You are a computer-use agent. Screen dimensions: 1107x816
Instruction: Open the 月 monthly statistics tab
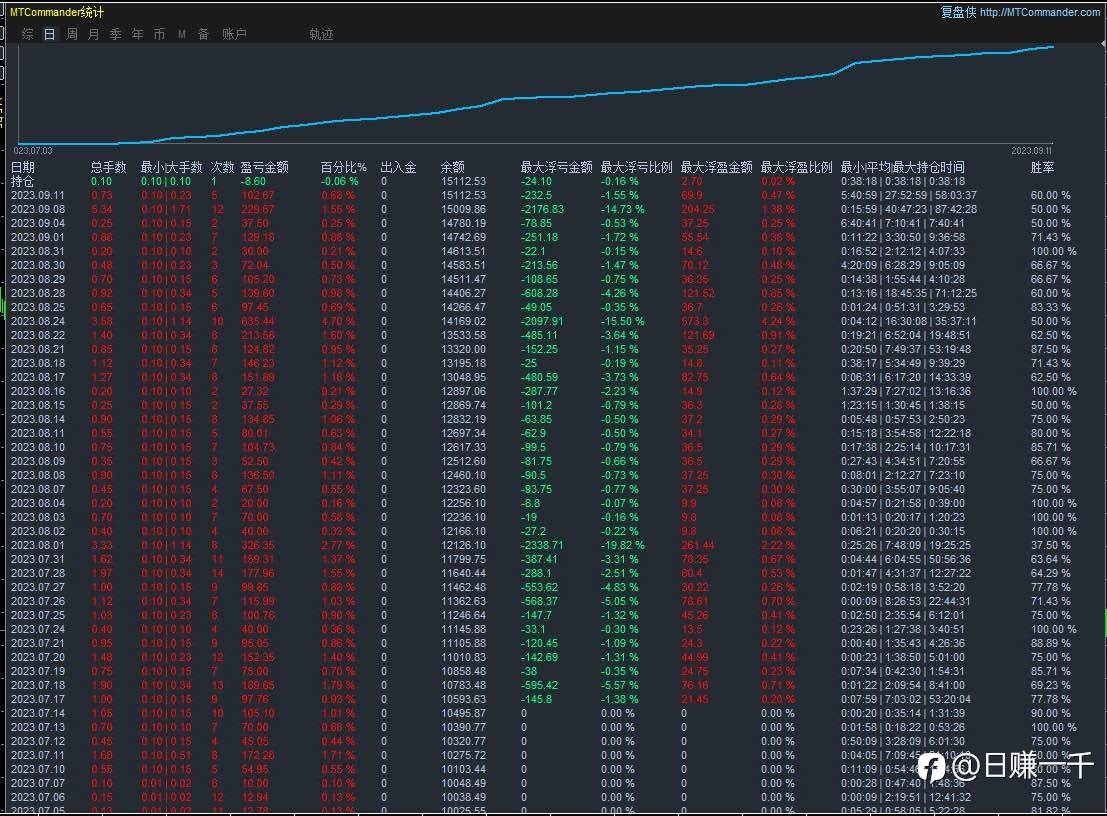coord(93,34)
